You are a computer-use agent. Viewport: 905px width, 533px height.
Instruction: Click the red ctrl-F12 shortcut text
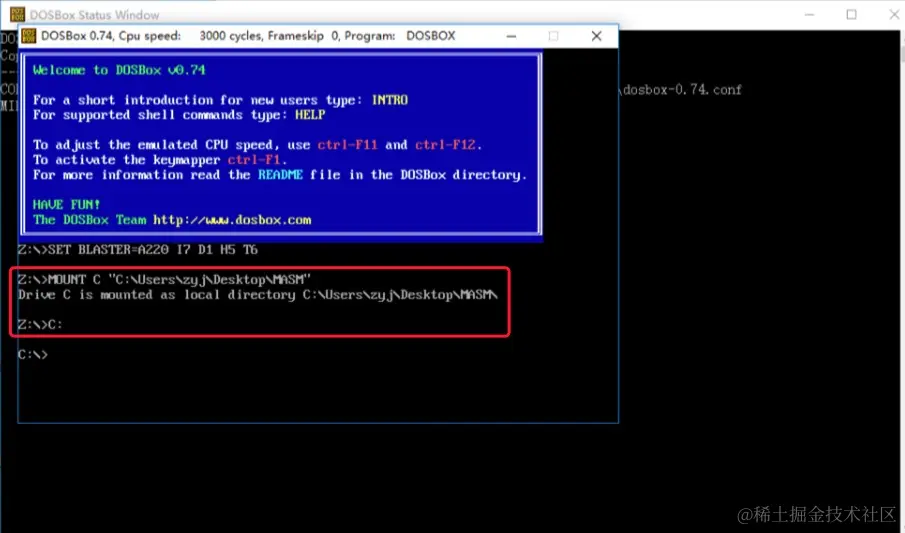[x=445, y=145]
